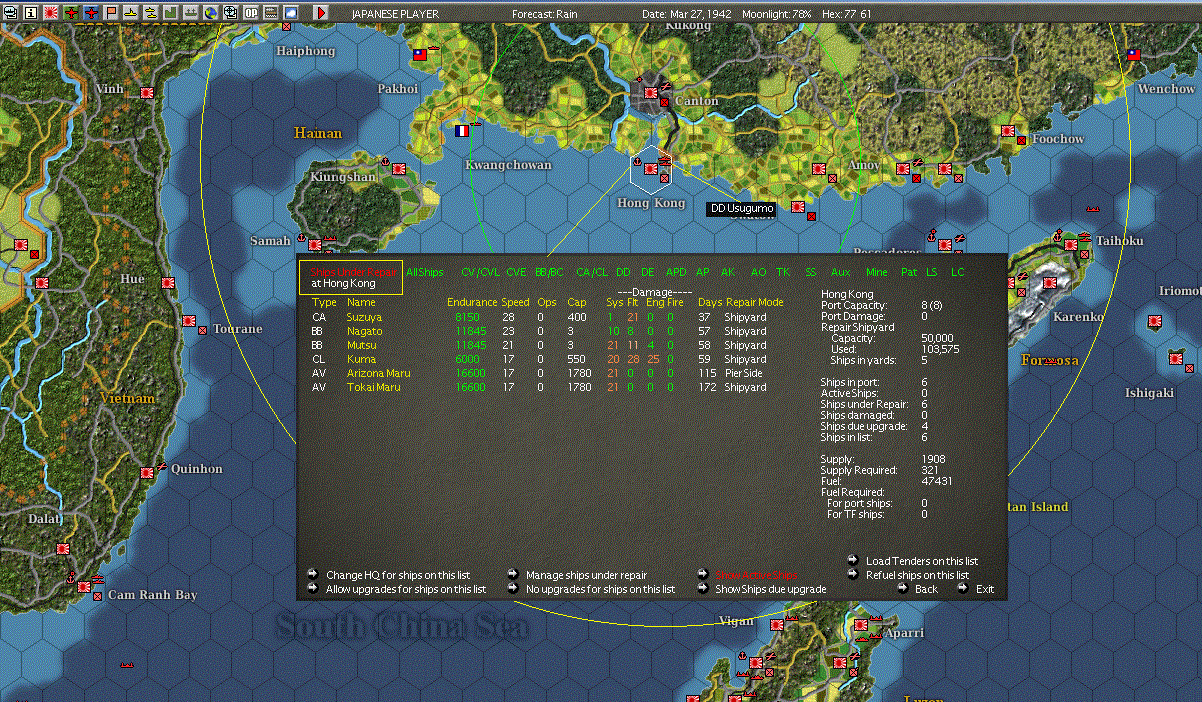Click the Japanese base marker at Foochow

coord(1008,131)
